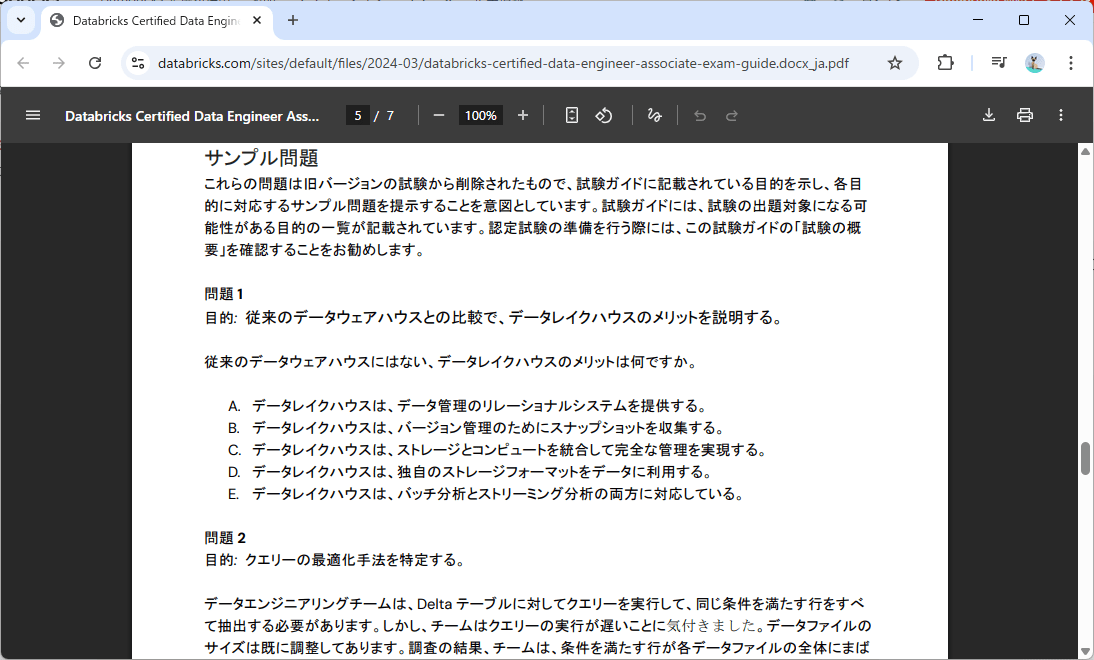The image size is (1094, 660).
Task: Rotate the PDF counterclockwise
Action: [604, 115]
